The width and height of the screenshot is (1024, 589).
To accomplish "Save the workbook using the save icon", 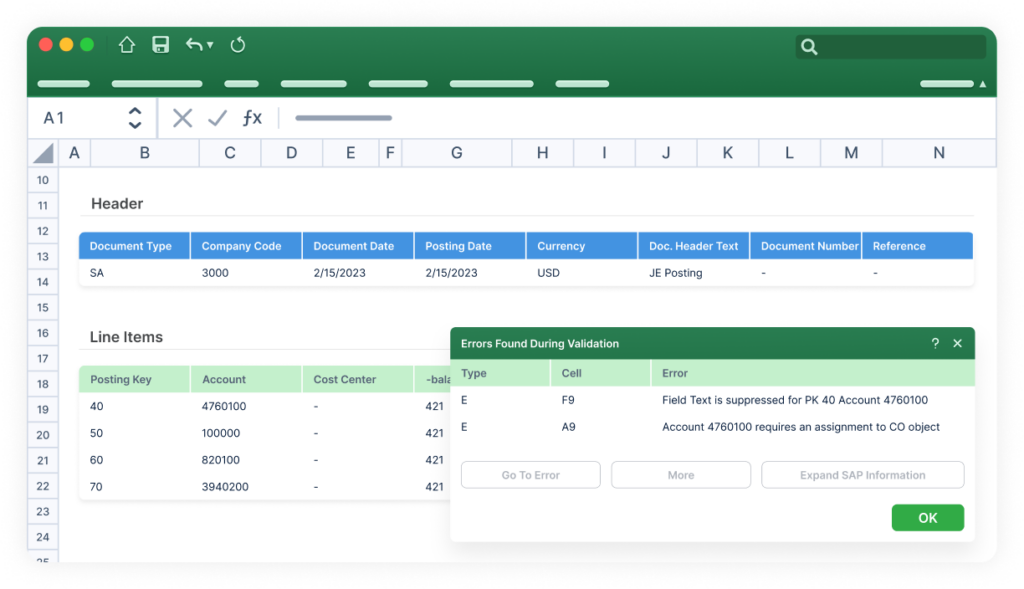I will (160, 45).
